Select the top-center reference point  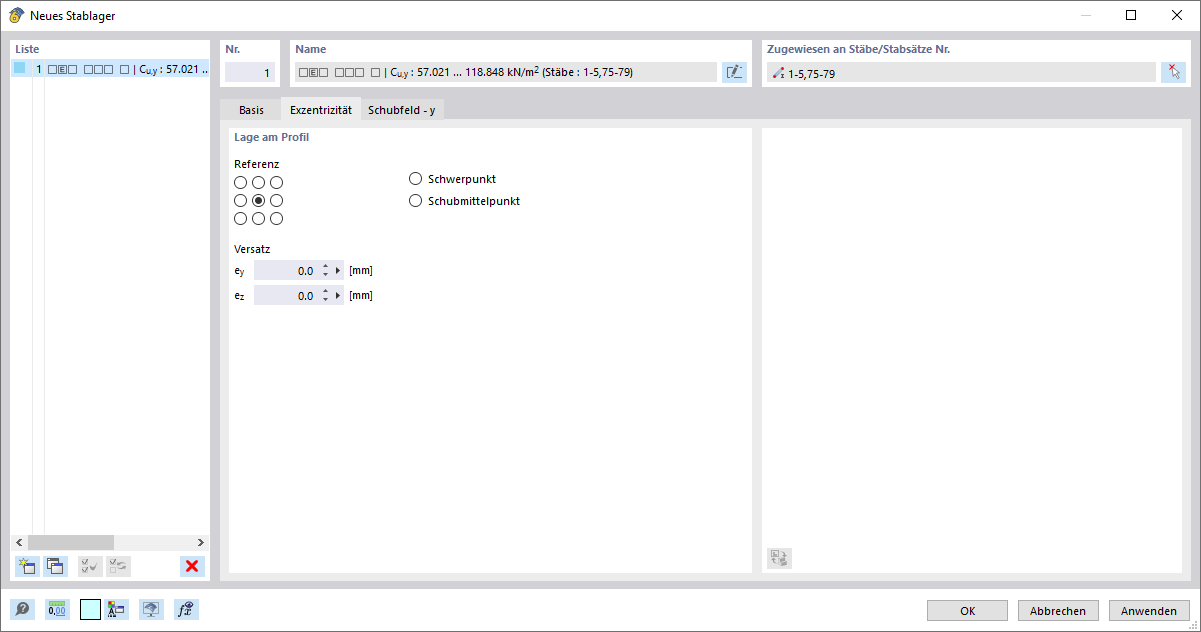[x=258, y=182]
